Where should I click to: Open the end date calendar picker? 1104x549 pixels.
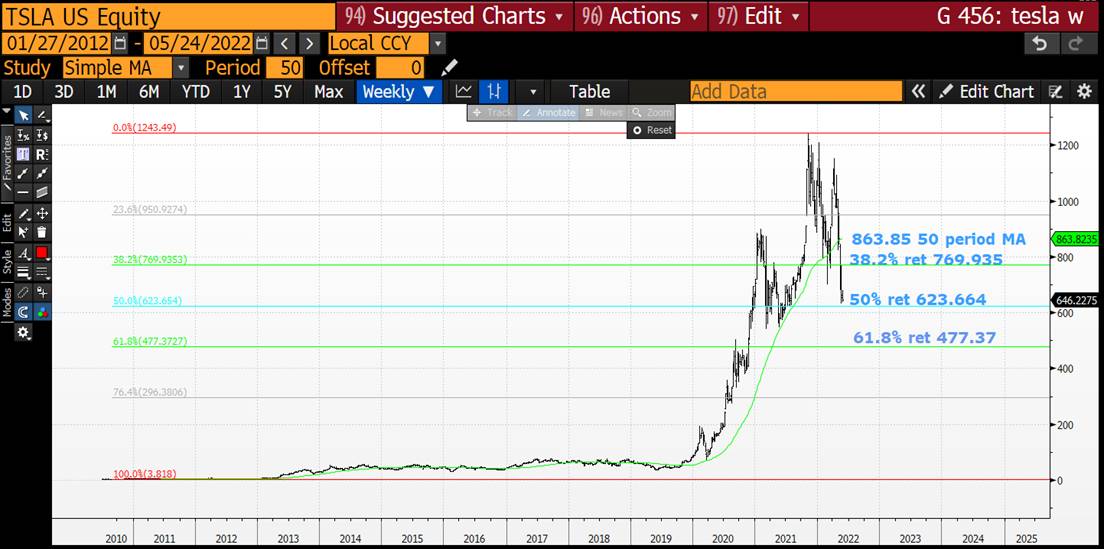coord(263,44)
